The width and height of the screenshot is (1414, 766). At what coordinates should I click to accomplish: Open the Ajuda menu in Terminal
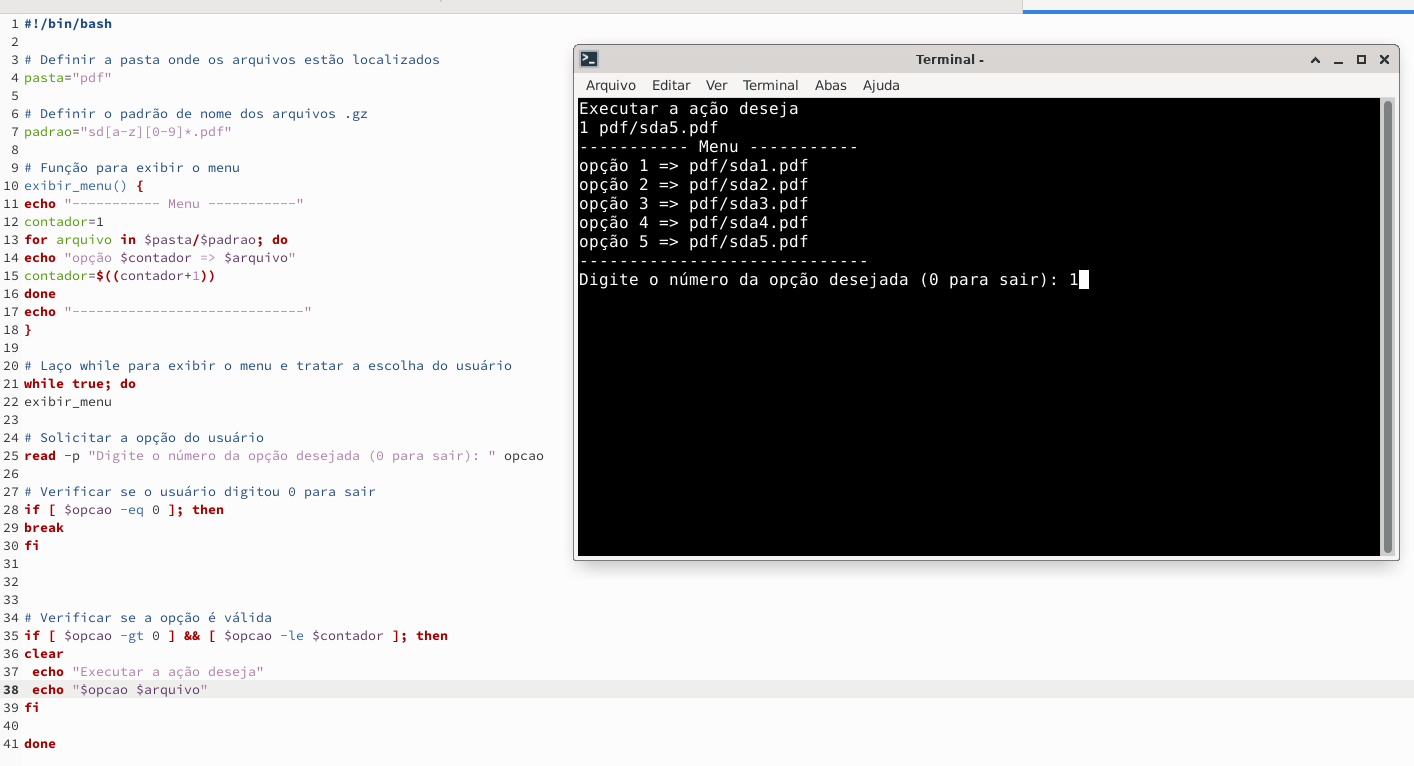click(x=881, y=85)
